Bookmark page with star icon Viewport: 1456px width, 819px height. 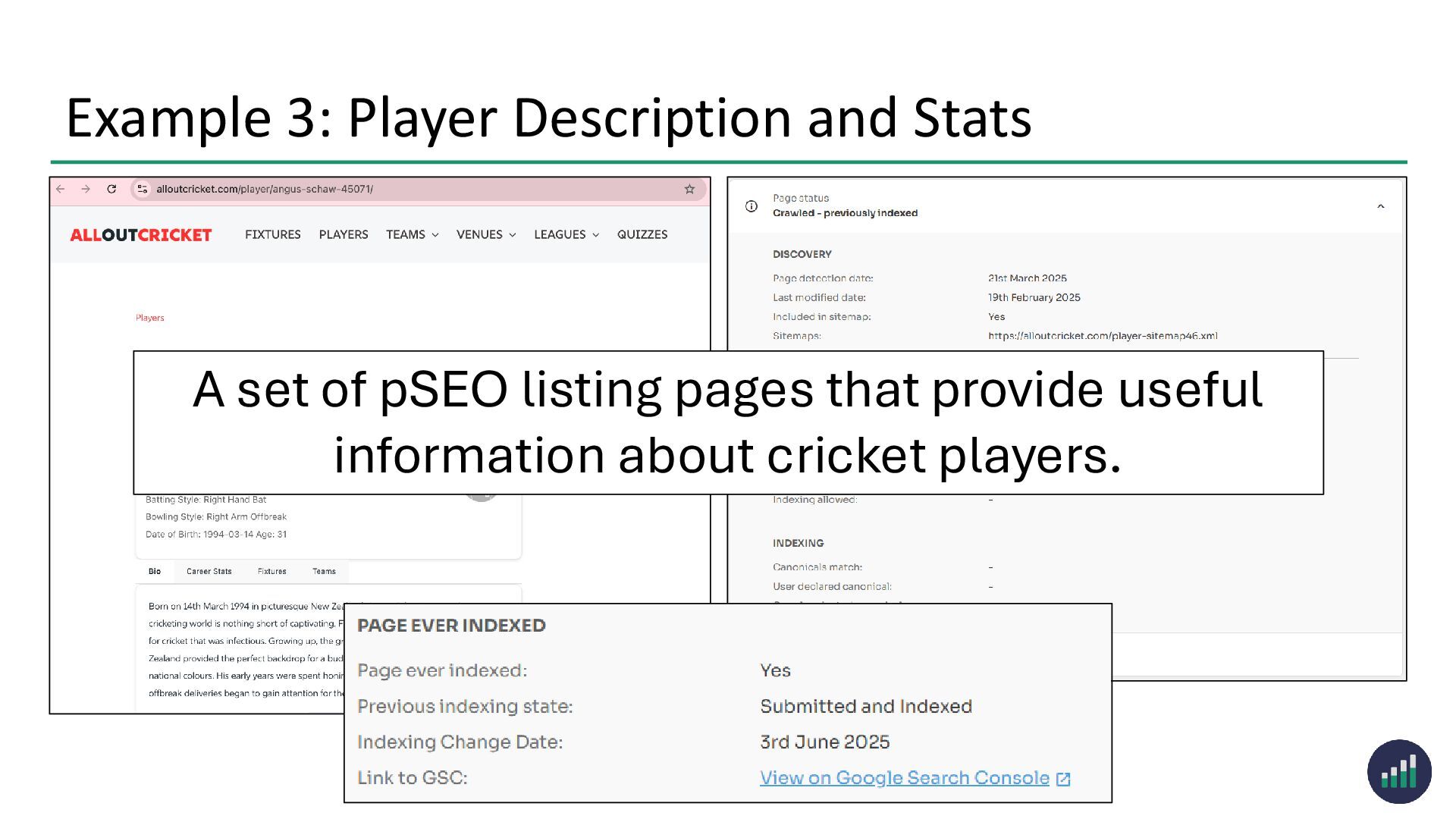click(689, 190)
